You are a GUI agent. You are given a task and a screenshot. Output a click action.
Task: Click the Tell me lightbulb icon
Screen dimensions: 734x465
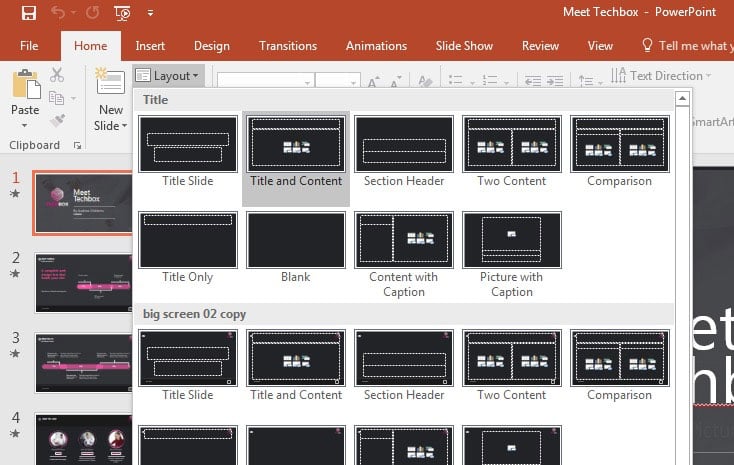647,46
